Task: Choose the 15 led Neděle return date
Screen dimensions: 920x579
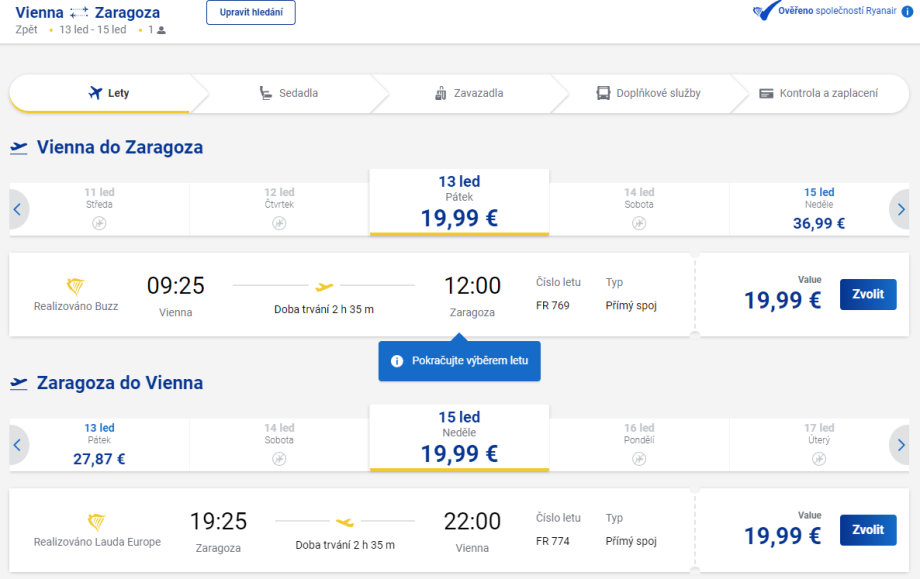Action: coord(459,438)
